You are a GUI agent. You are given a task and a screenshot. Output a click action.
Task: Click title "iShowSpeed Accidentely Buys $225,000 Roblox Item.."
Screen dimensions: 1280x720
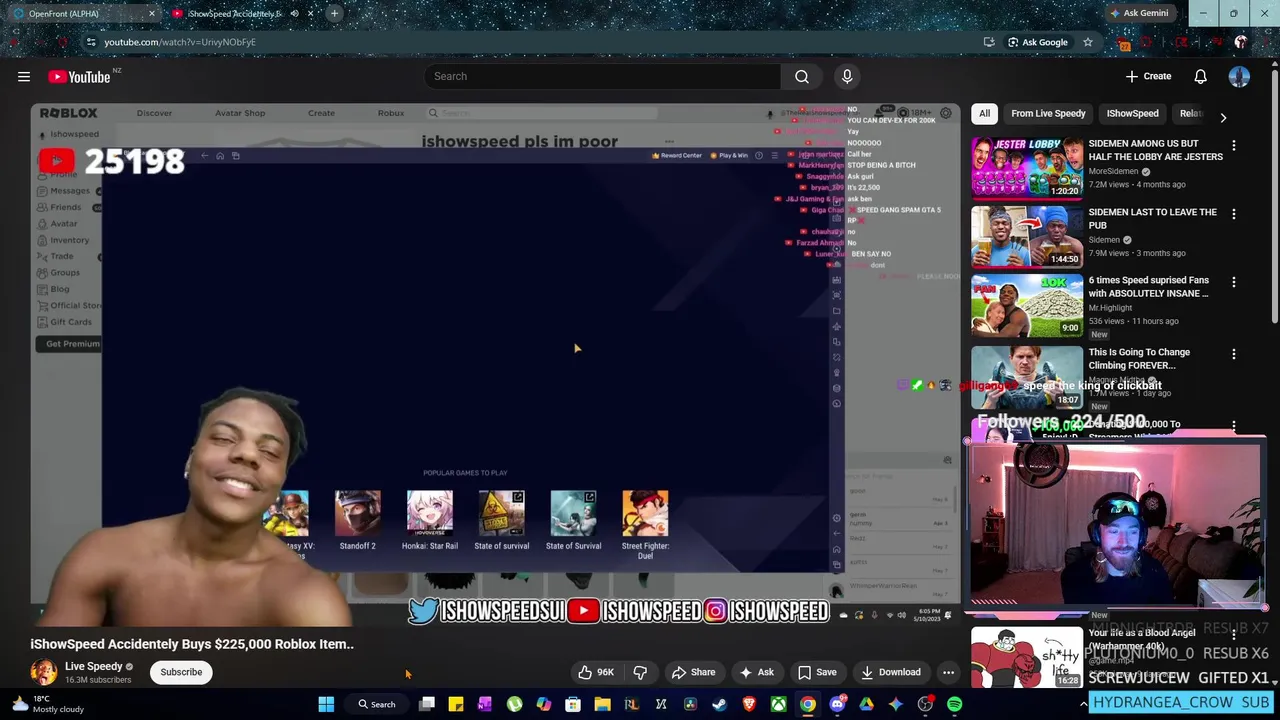[x=192, y=644]
